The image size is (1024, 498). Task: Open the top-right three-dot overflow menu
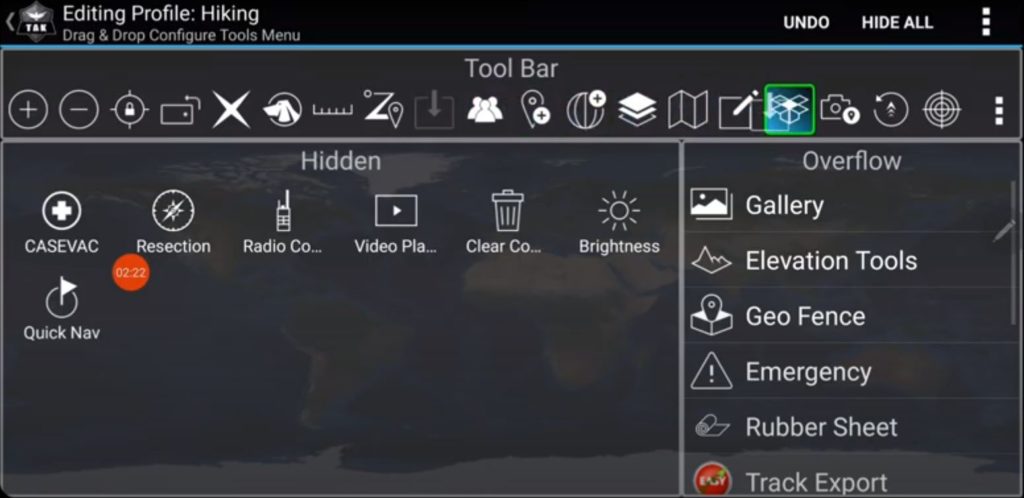tap(986, 22)
